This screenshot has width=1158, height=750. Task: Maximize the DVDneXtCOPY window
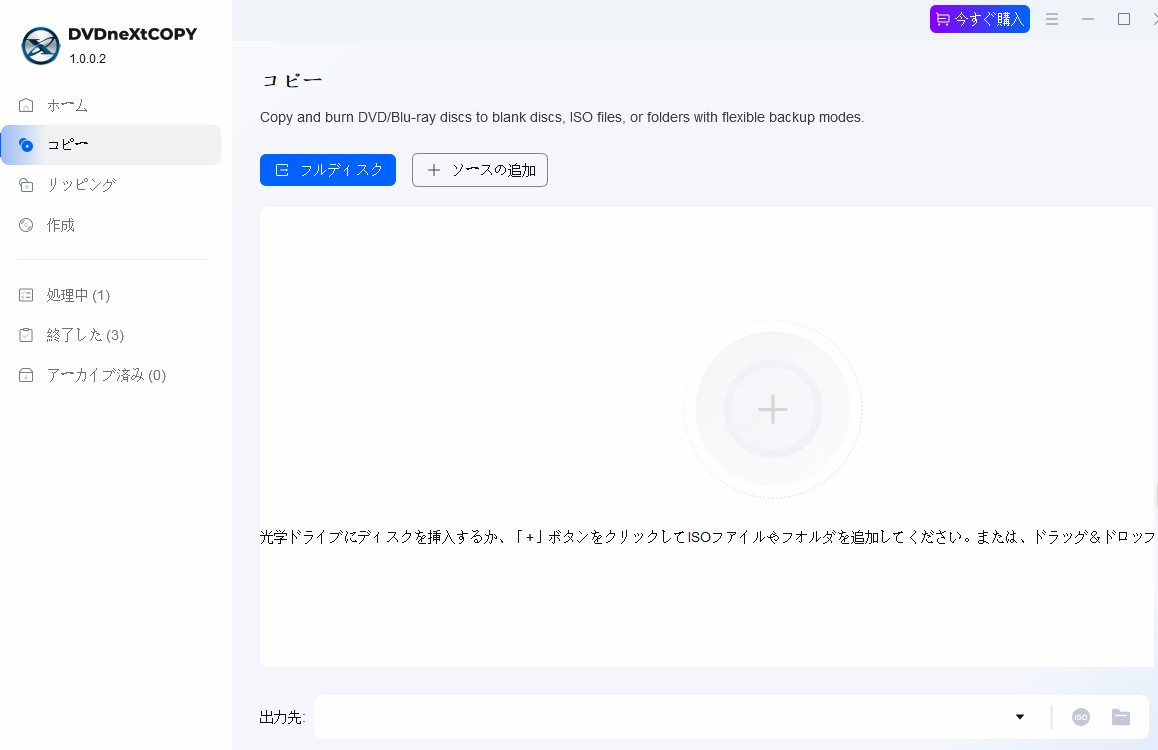1124,19
